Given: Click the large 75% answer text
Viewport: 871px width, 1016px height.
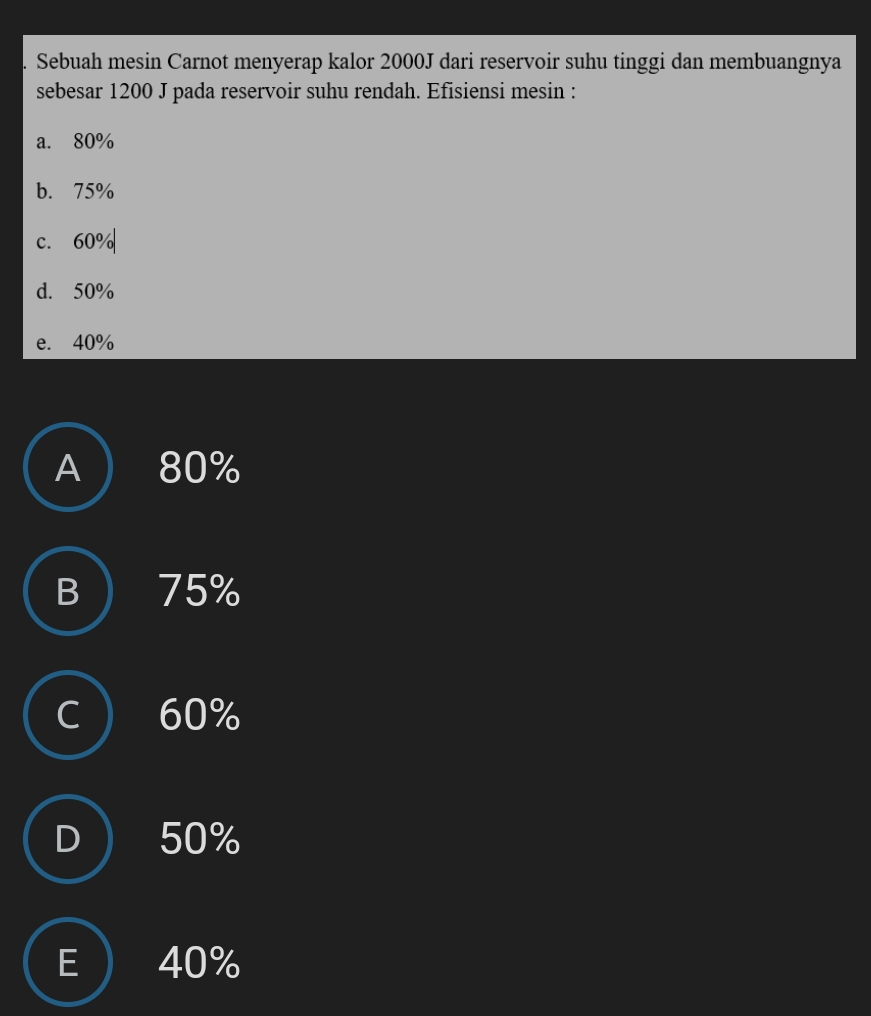Looking at the screenshot, I should [200, 592].
